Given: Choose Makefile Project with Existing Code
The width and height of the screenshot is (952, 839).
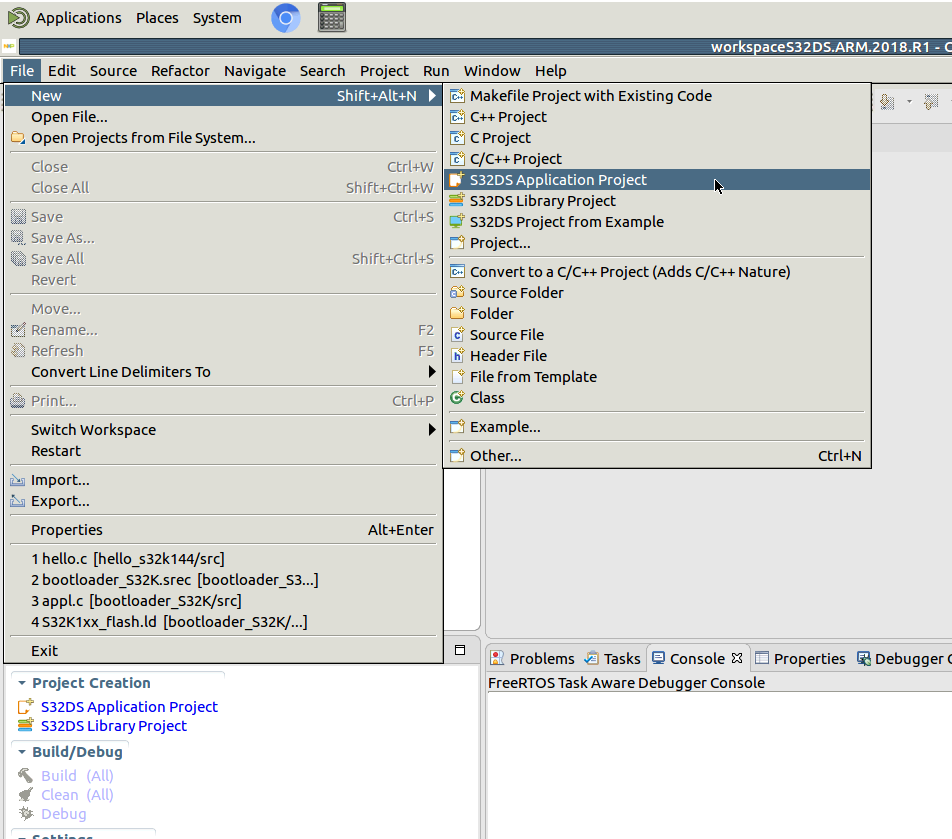Looking at the screenshot, I should coord(658,96).
